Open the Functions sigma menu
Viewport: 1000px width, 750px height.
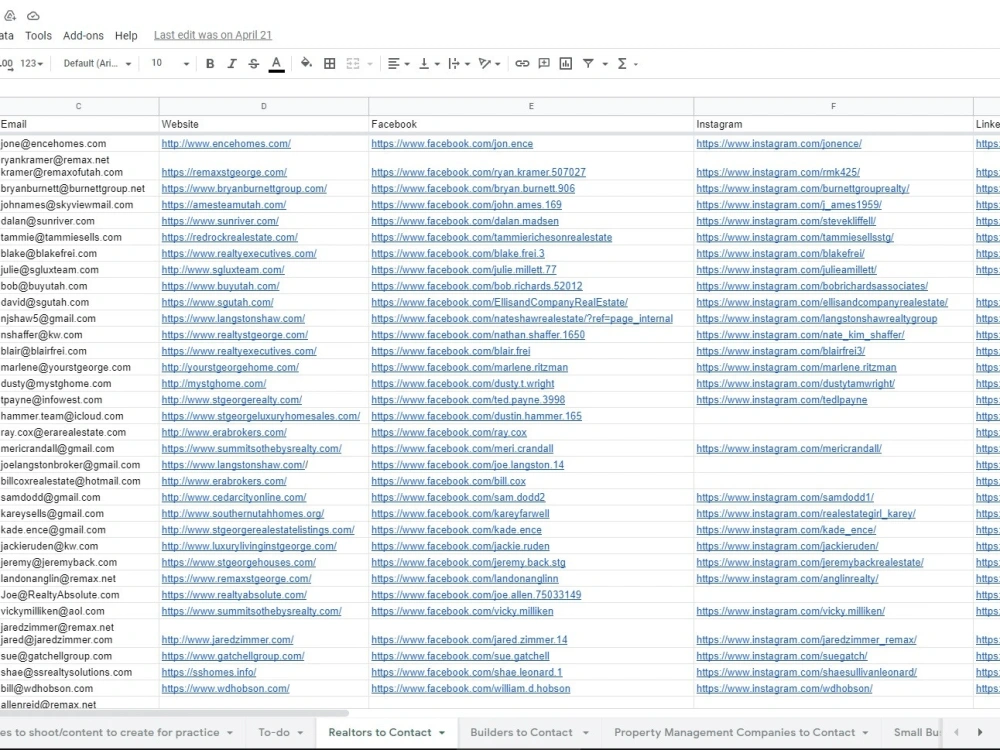(x=626, y=64)
